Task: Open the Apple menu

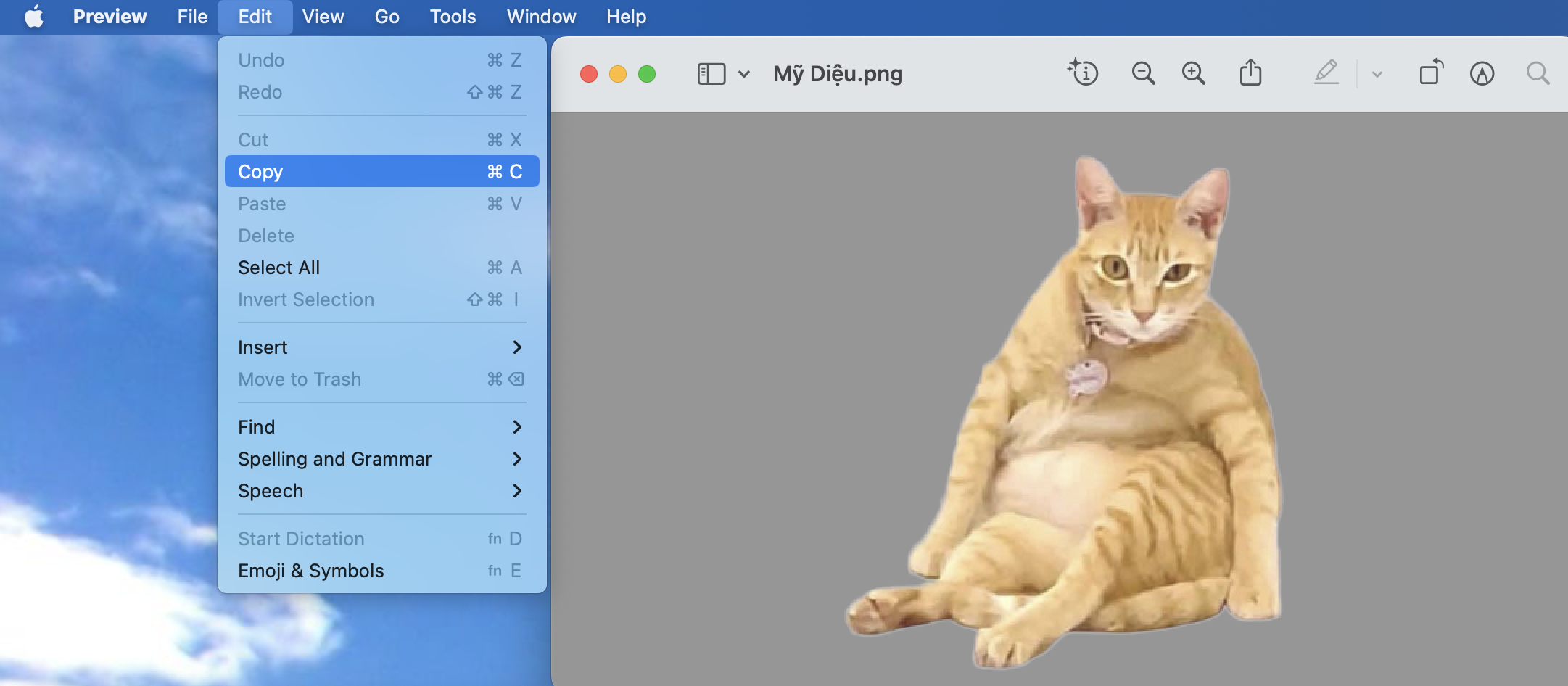Action: [x=34, y=17]
